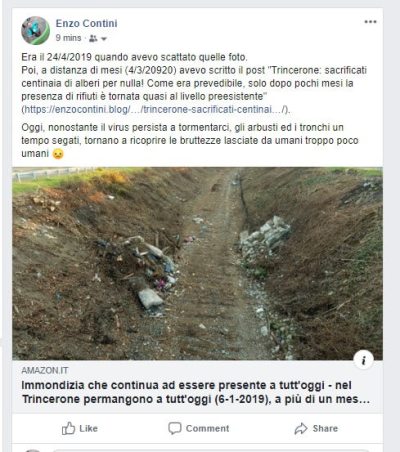Click the thumbs-up Like icon
This screenshot has width=400, height=452.
68,428
